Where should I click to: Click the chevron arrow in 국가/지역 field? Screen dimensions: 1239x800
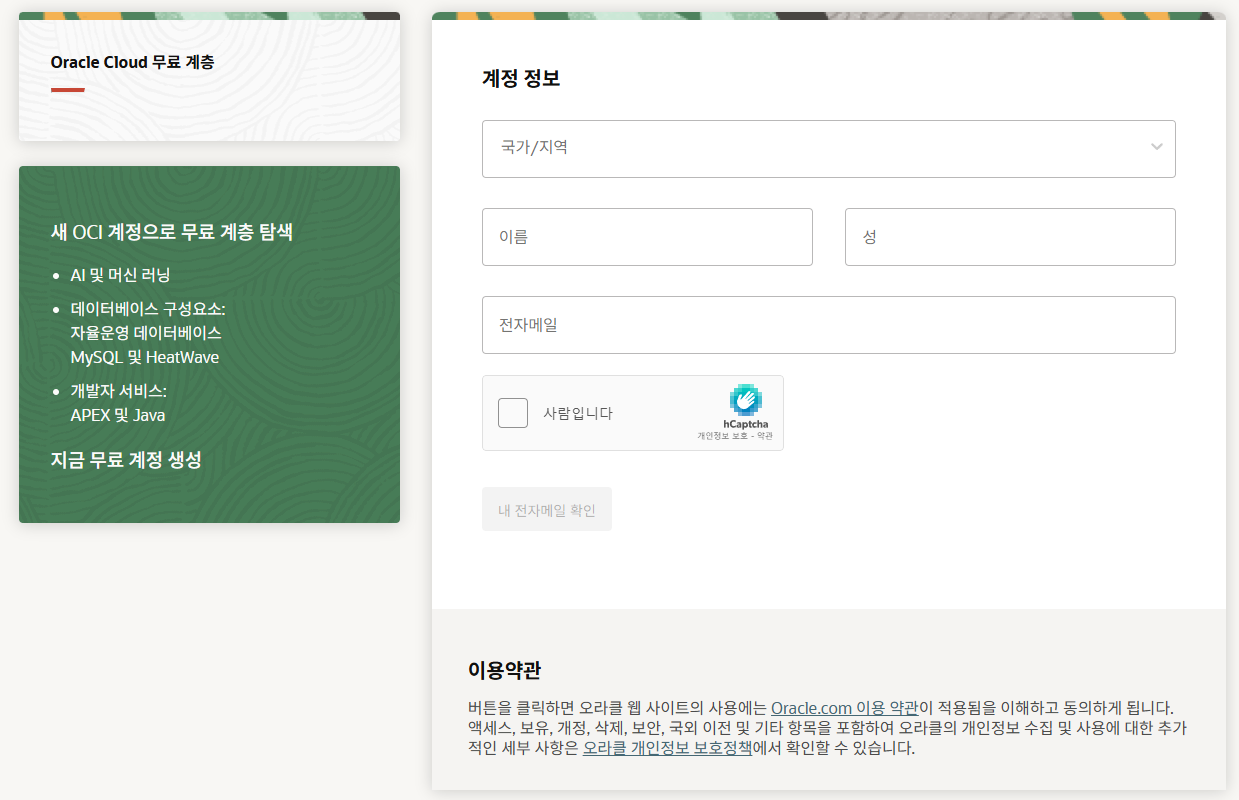[1157, 147]
